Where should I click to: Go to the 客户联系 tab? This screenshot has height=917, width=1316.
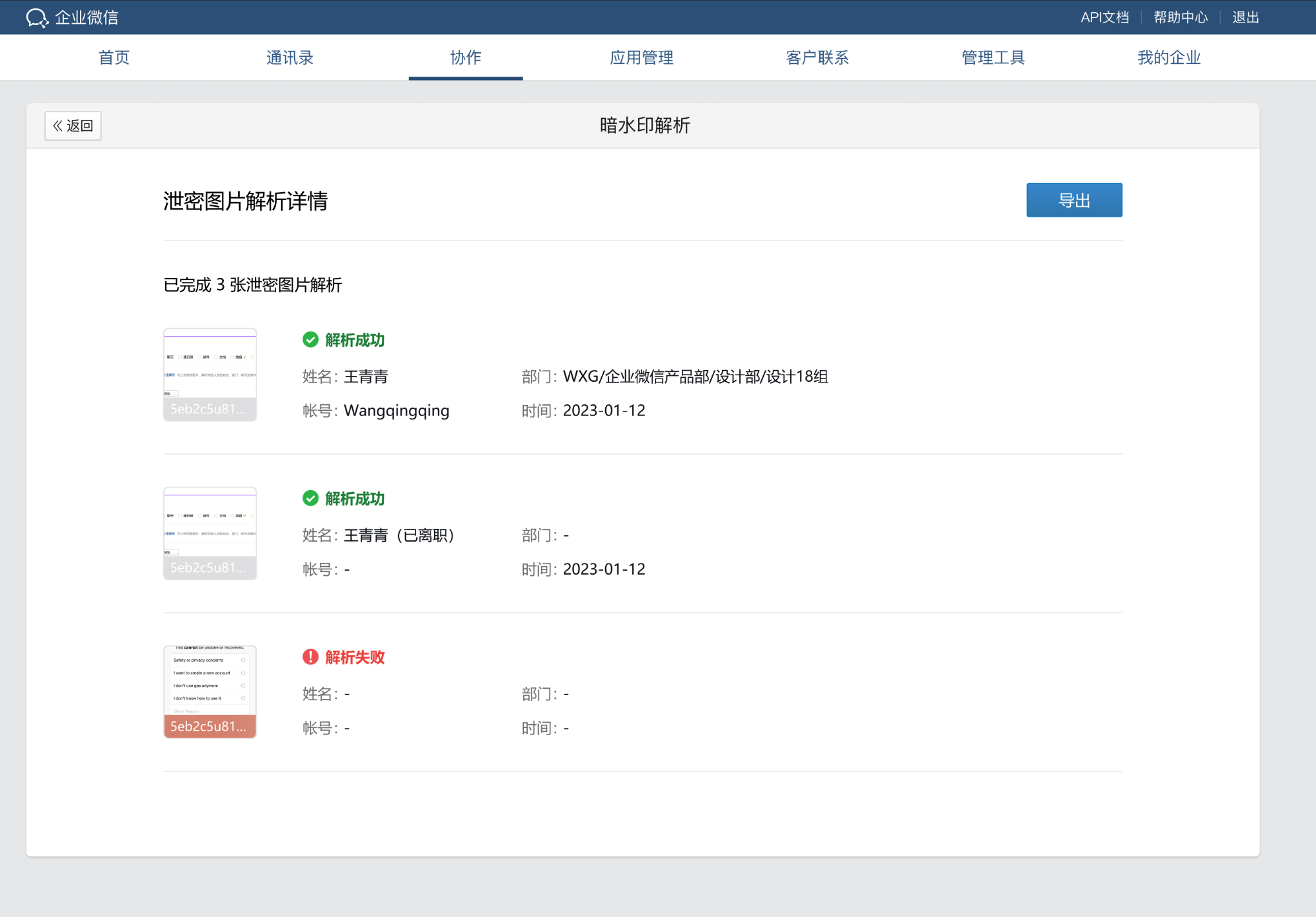tap(817, 57)
